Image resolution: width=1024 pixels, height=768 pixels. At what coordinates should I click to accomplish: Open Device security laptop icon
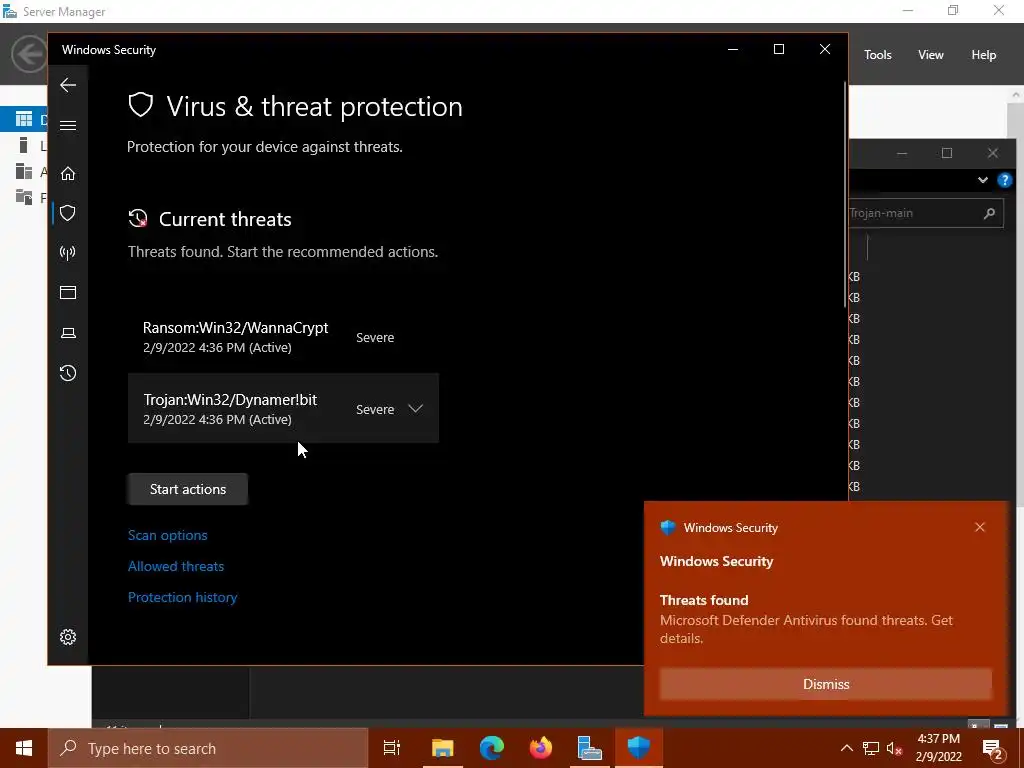(68, 333)
